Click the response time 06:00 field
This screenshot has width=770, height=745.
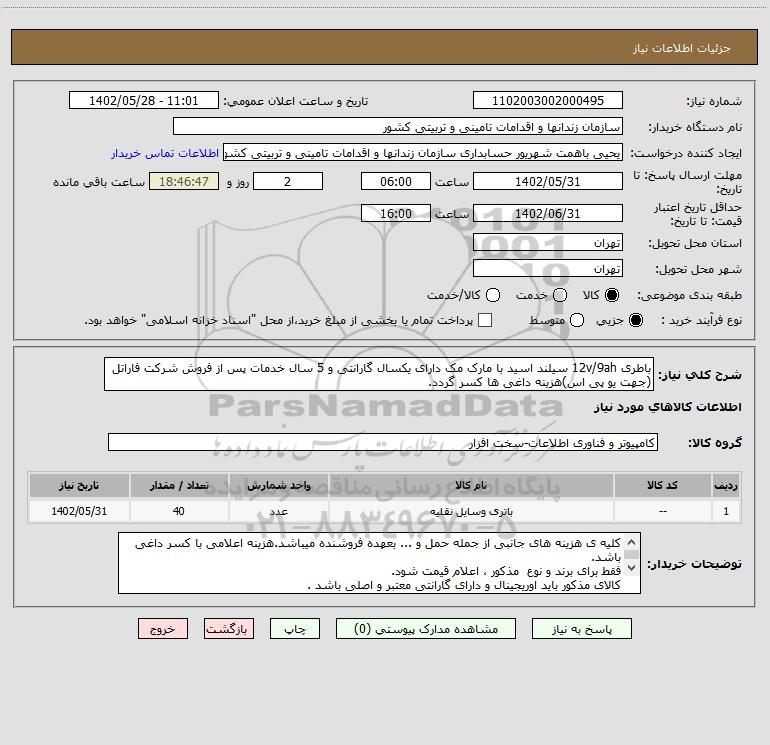point(396,181)
